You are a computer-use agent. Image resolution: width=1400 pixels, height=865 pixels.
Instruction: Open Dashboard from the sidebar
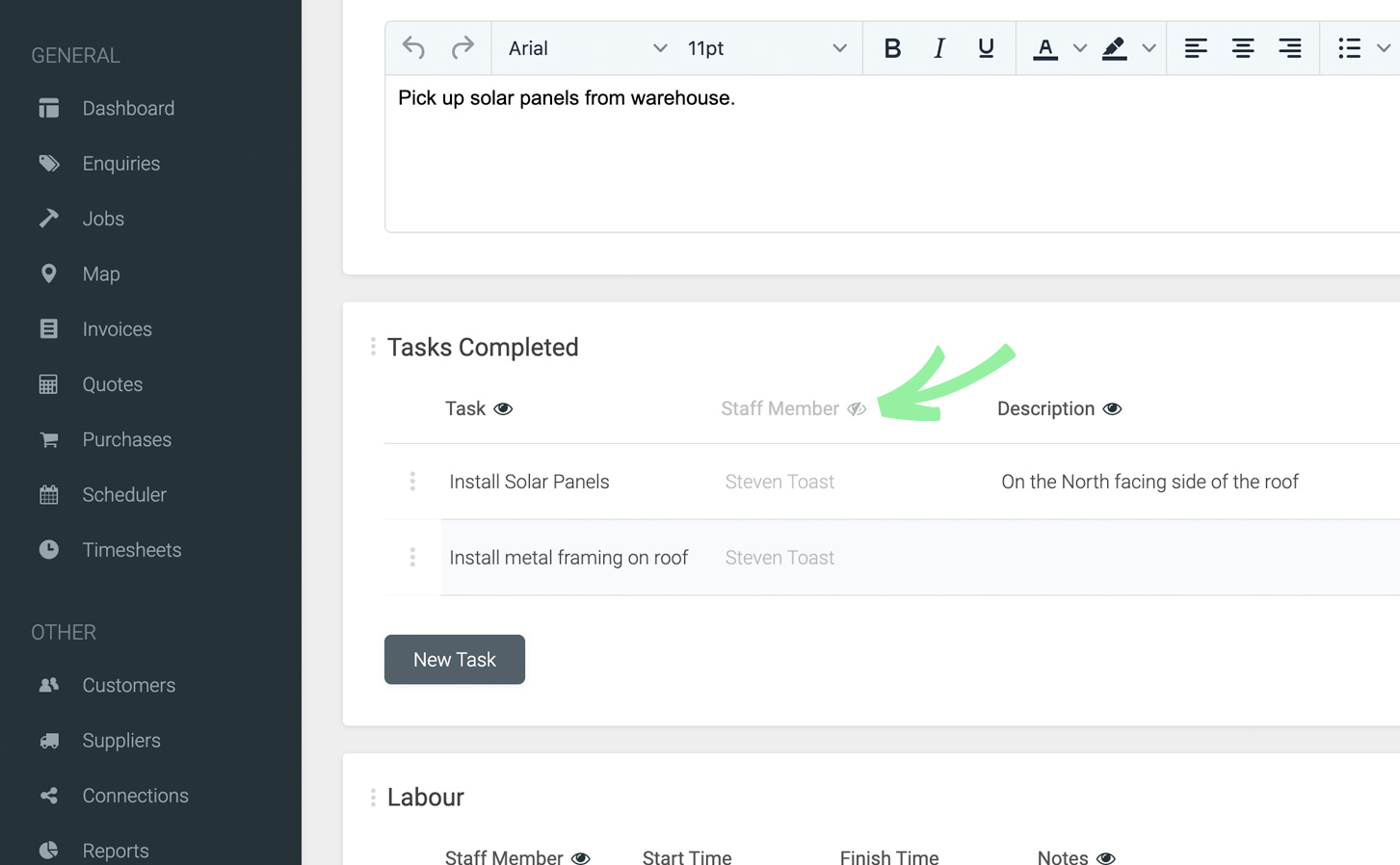click(x=128, y=108)
